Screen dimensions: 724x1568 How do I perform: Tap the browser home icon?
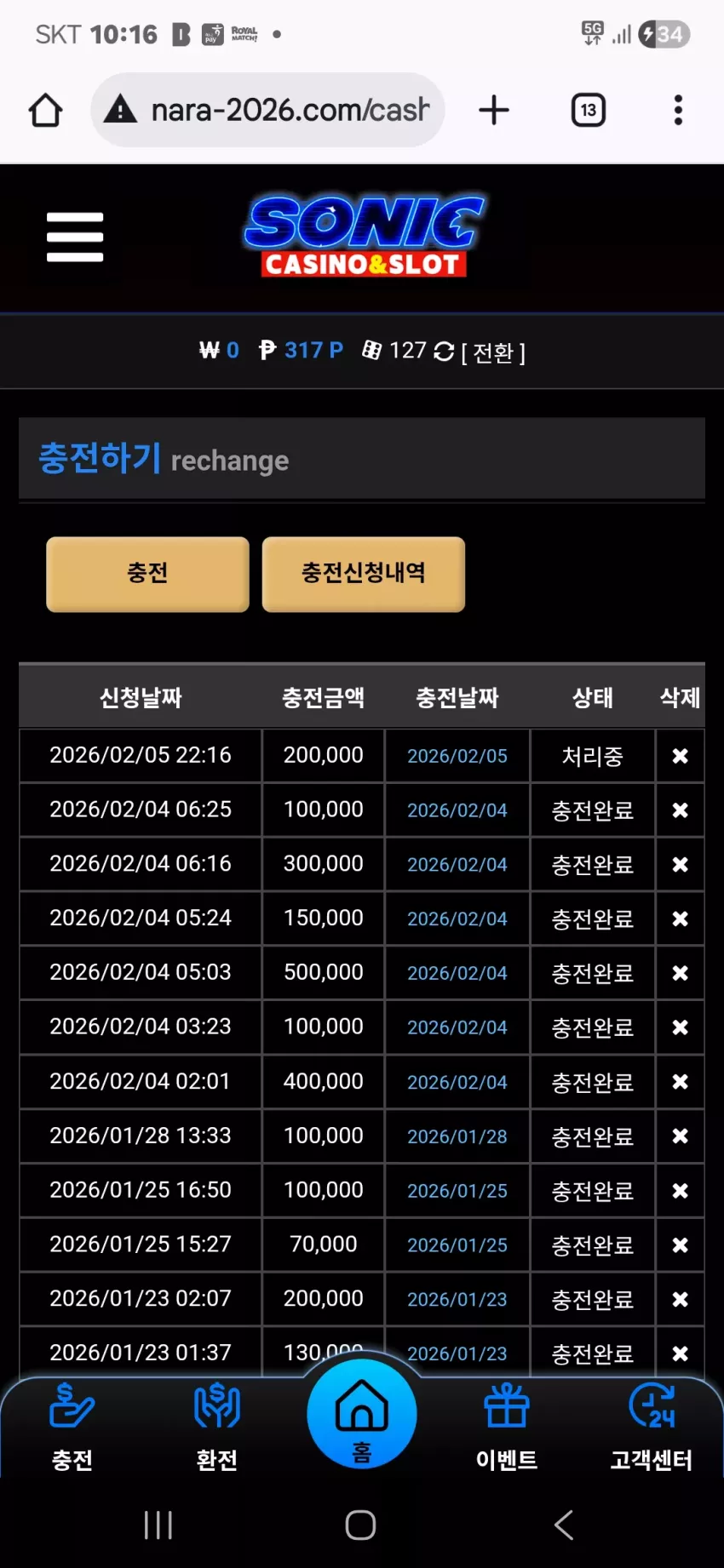[46, 111]
